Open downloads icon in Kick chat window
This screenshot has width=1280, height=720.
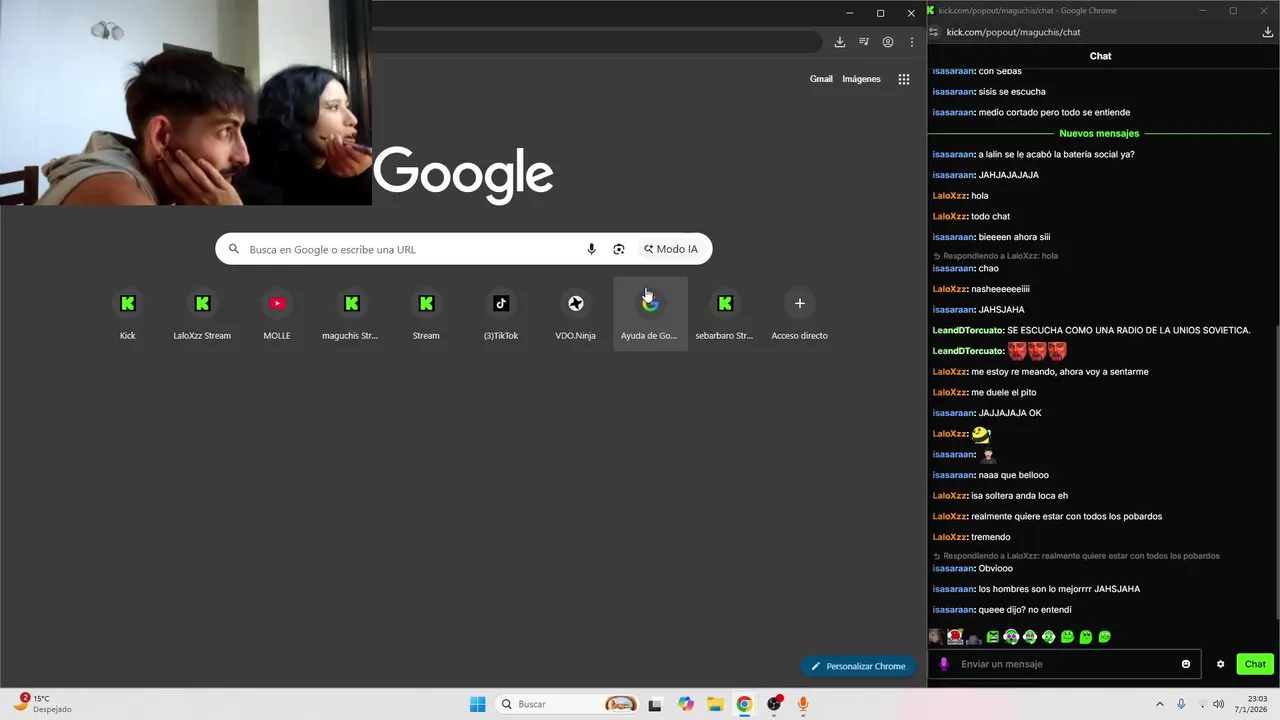tap(1268, 32)
